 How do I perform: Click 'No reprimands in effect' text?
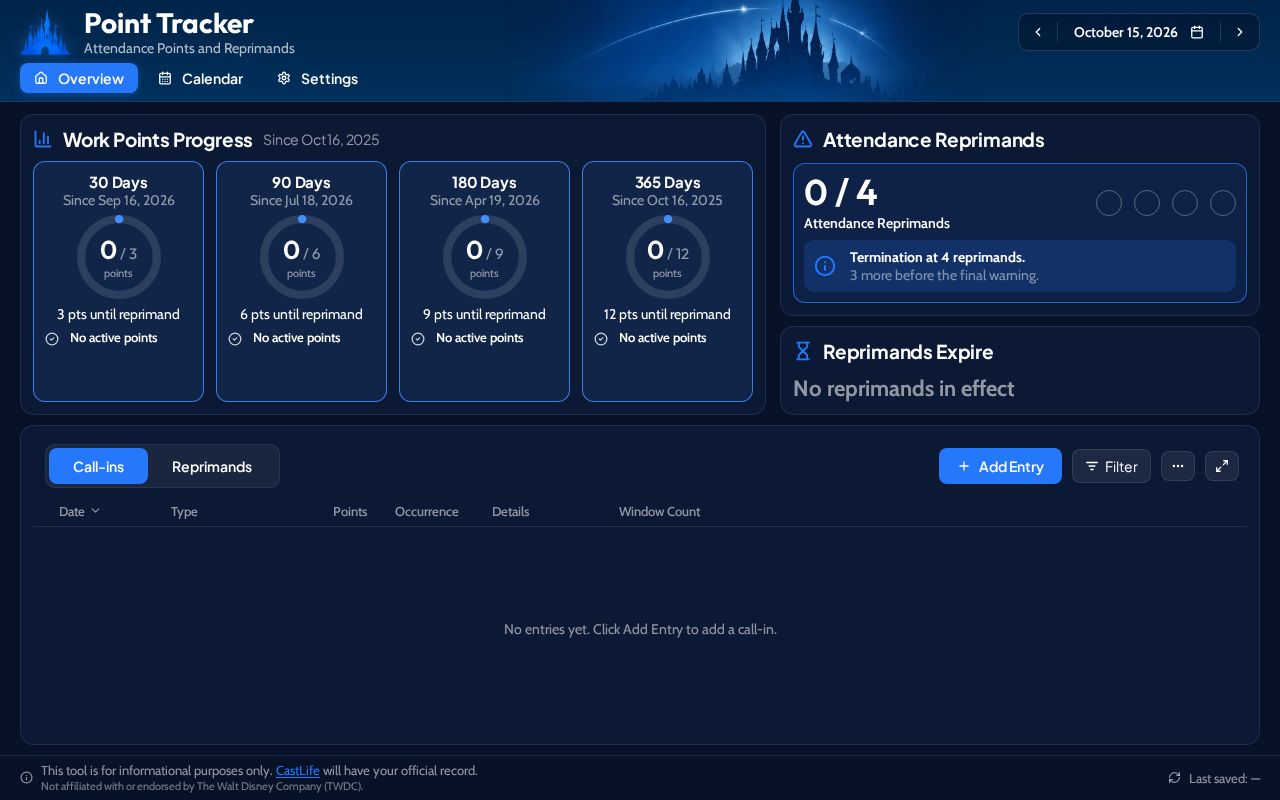[x=904, y=388]
